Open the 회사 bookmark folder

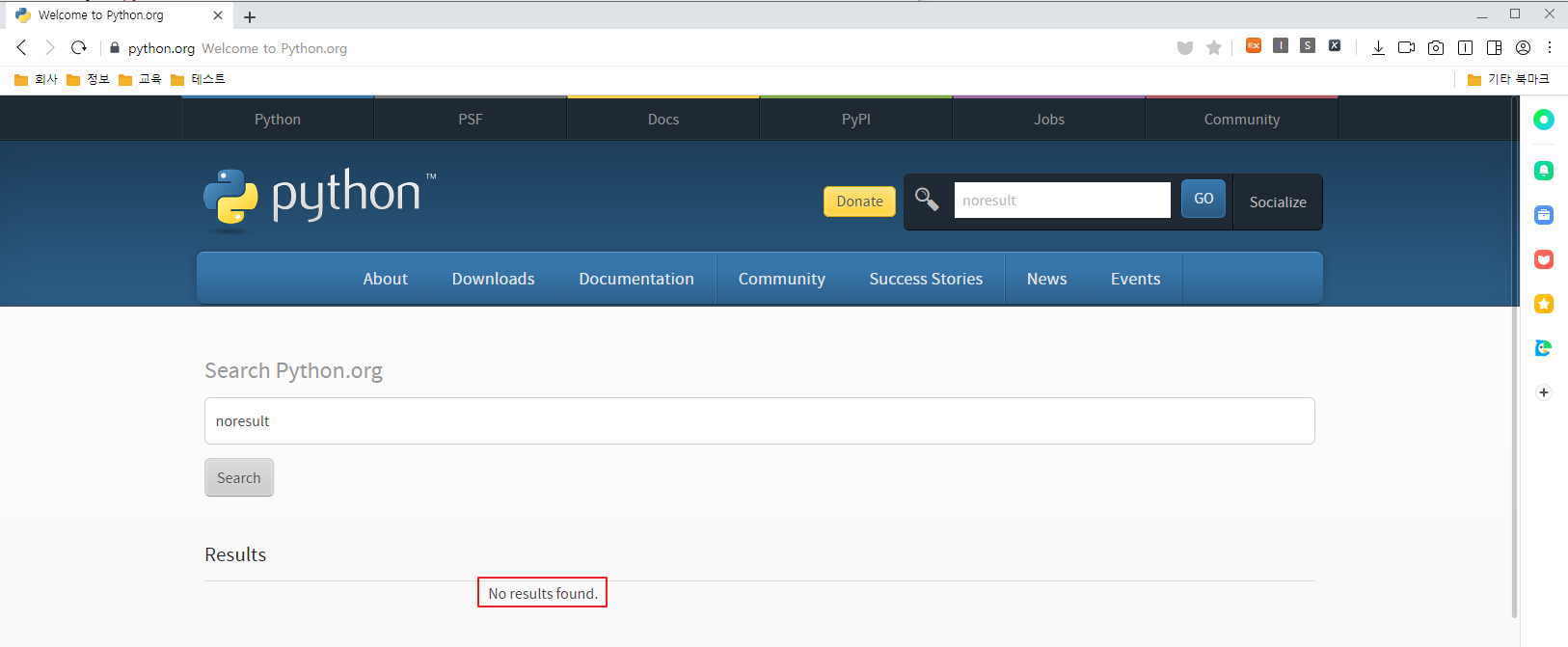pos(37,79)
